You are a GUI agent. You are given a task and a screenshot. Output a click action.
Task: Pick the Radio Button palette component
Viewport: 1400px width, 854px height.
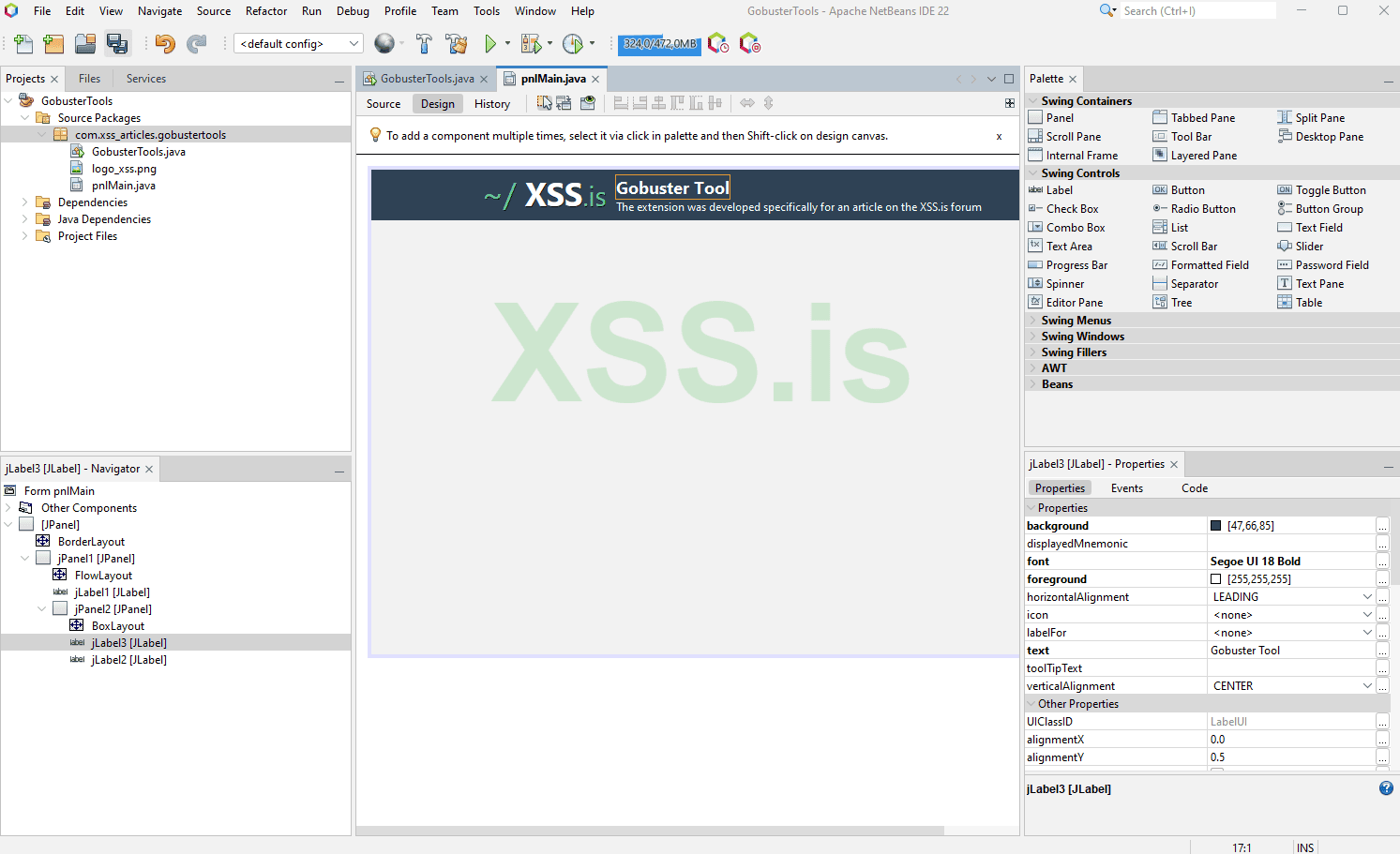coord(1194,209)
